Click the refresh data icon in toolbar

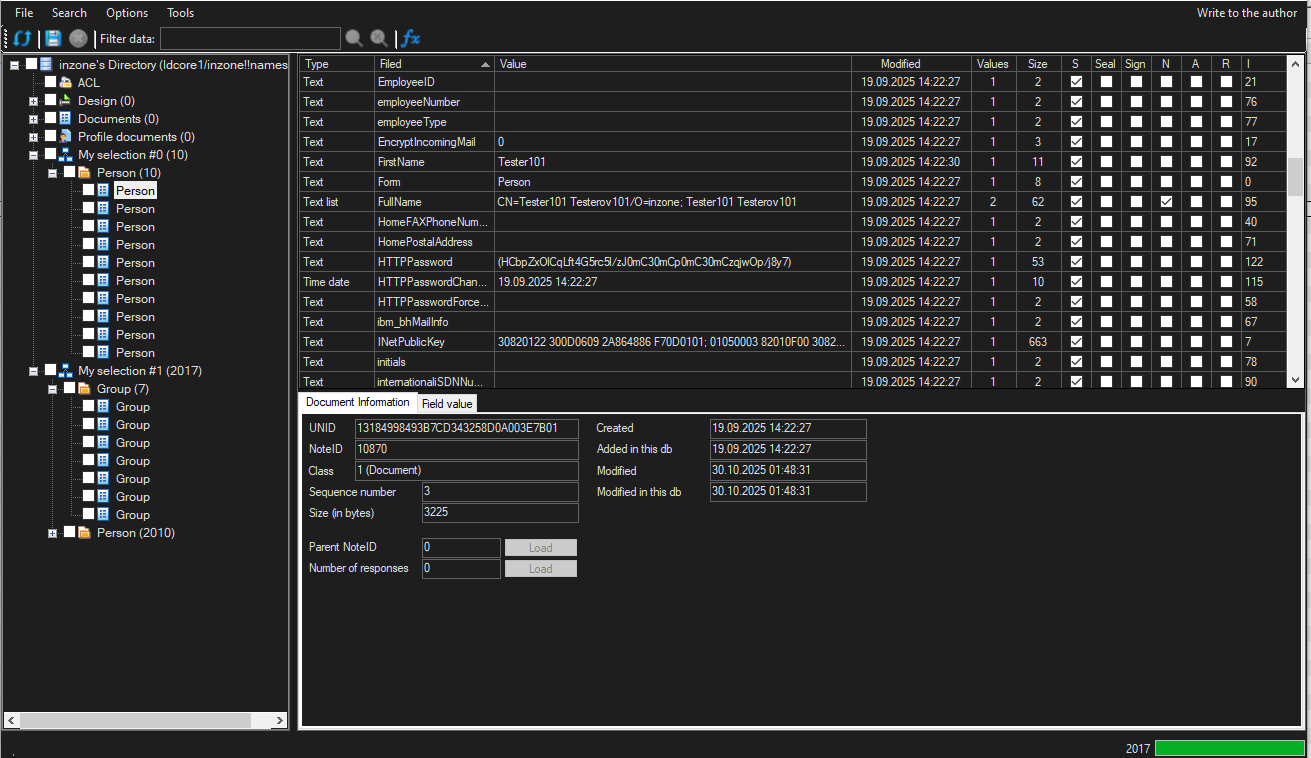[x=21, y=38]
